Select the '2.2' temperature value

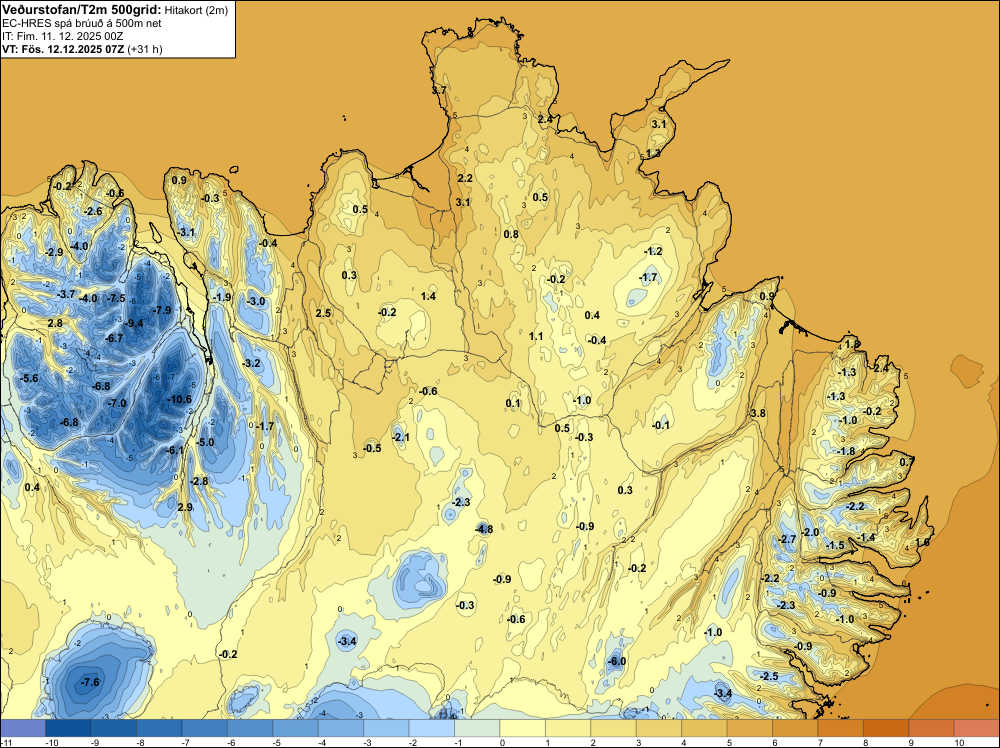(x=465, y=178)
